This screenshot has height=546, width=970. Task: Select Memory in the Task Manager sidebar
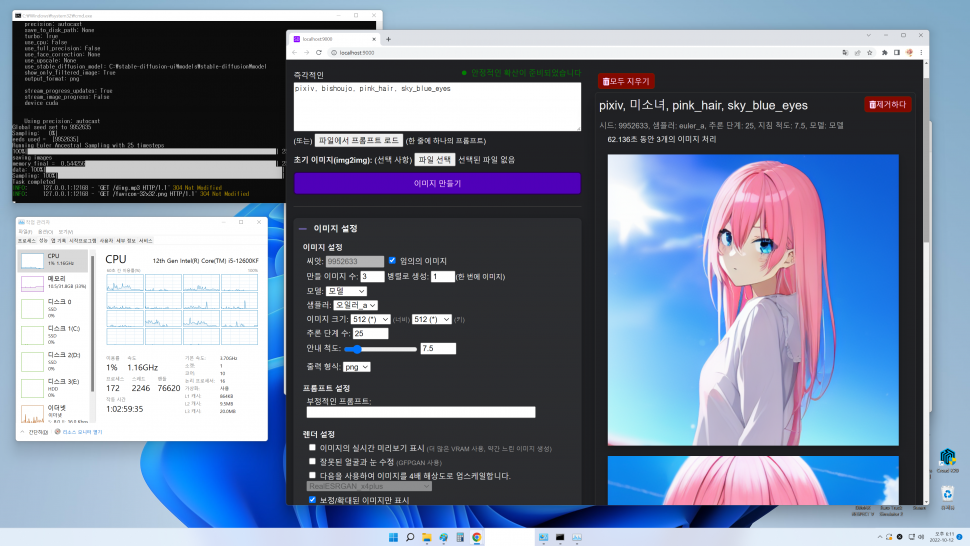[54, 283]
